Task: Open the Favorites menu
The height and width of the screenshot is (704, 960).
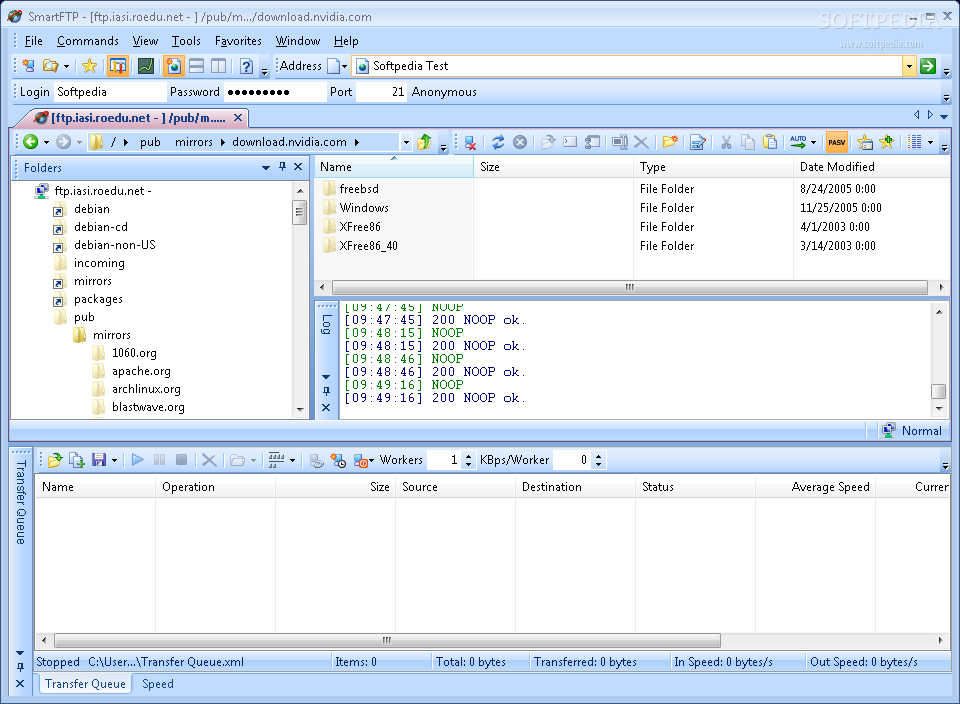Action: click(238, 41)
